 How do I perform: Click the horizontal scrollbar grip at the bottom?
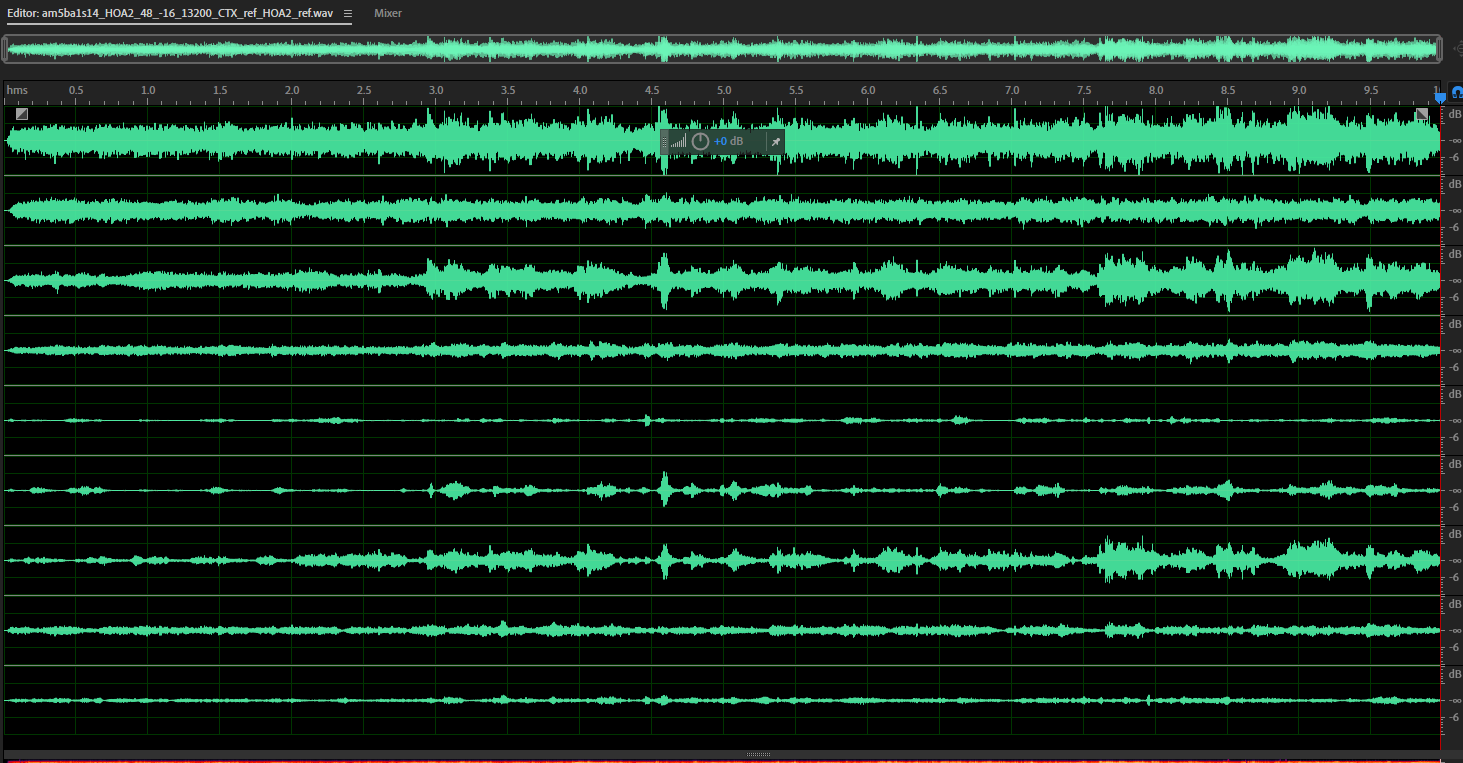pos(759,755)
